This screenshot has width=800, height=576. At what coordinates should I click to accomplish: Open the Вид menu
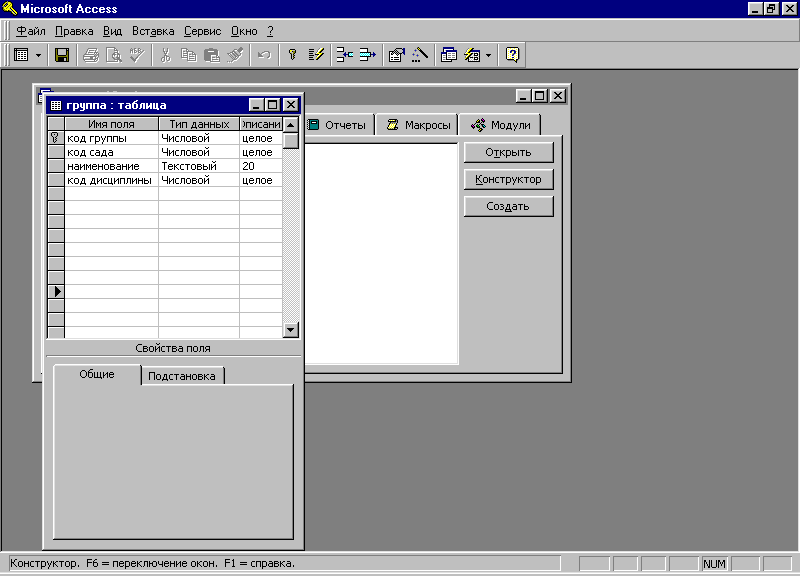(x=112, y=31)
